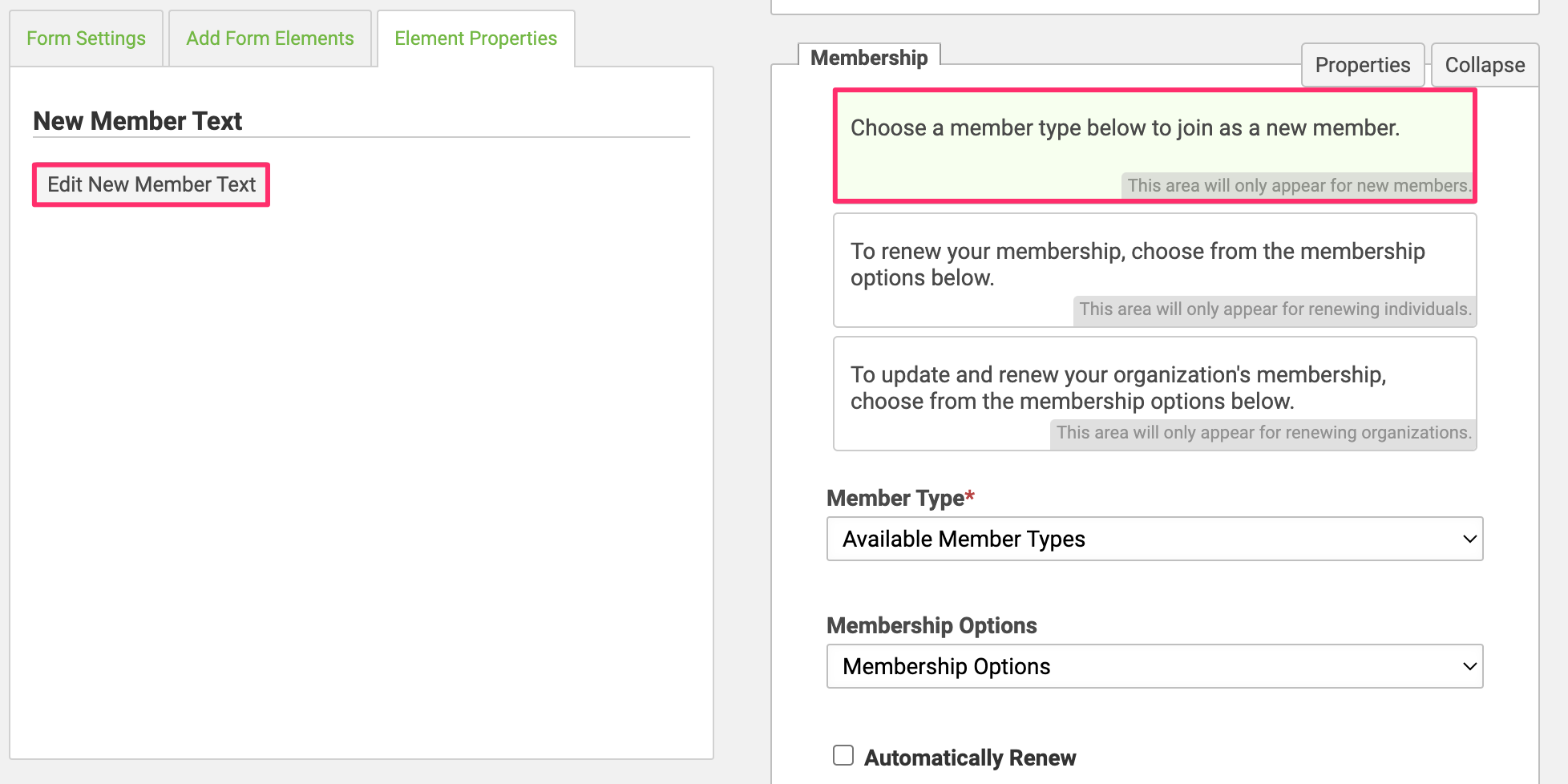This screenshot has height=784, width=1568.
Task: Expand the Available Member Types dropdown
Action: click(x=1155, y=539)
